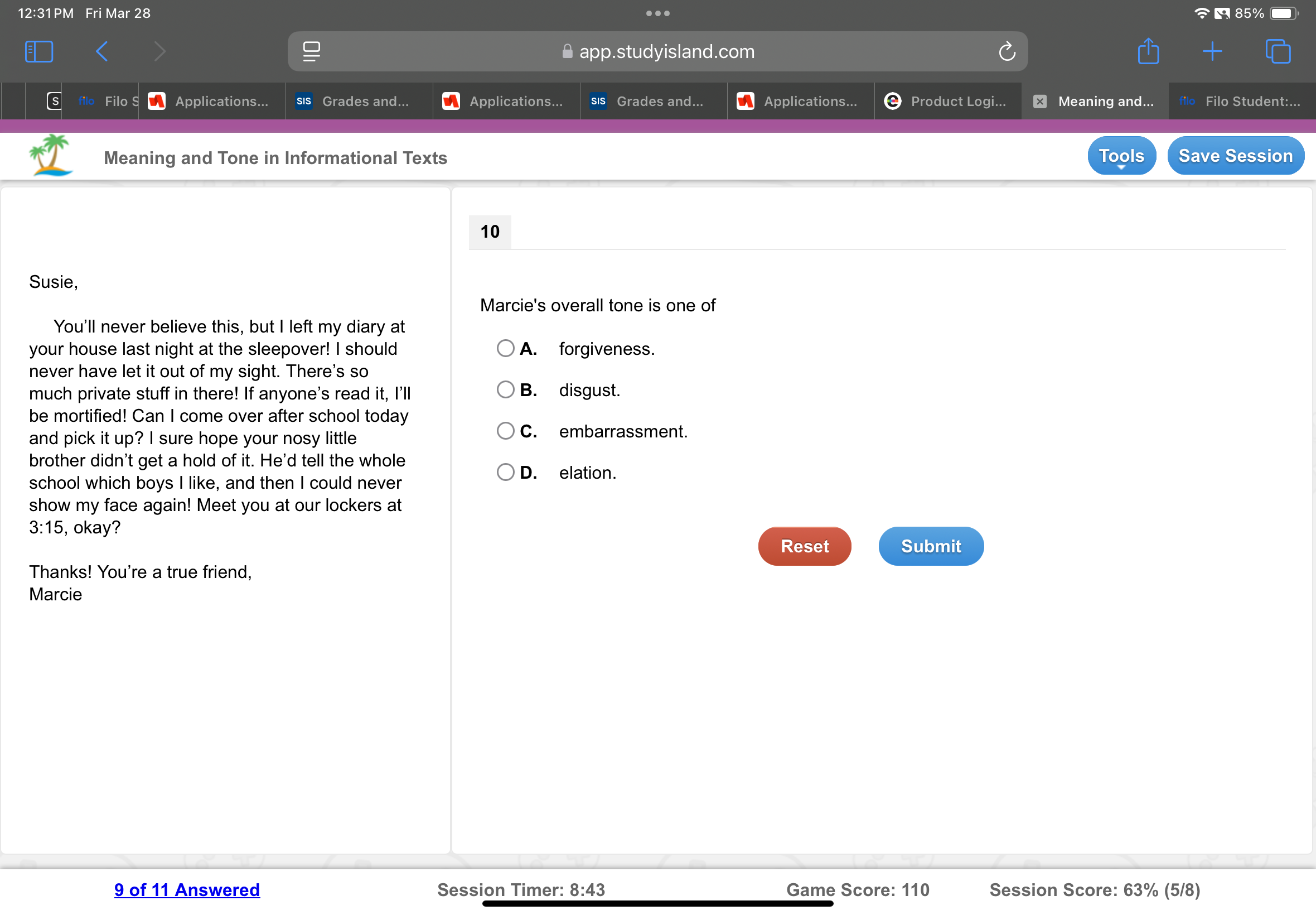The width and height of the screenshot is (1316, 915).
Task: Click the padlock icon in the address bar
Action: coord(567,51)
